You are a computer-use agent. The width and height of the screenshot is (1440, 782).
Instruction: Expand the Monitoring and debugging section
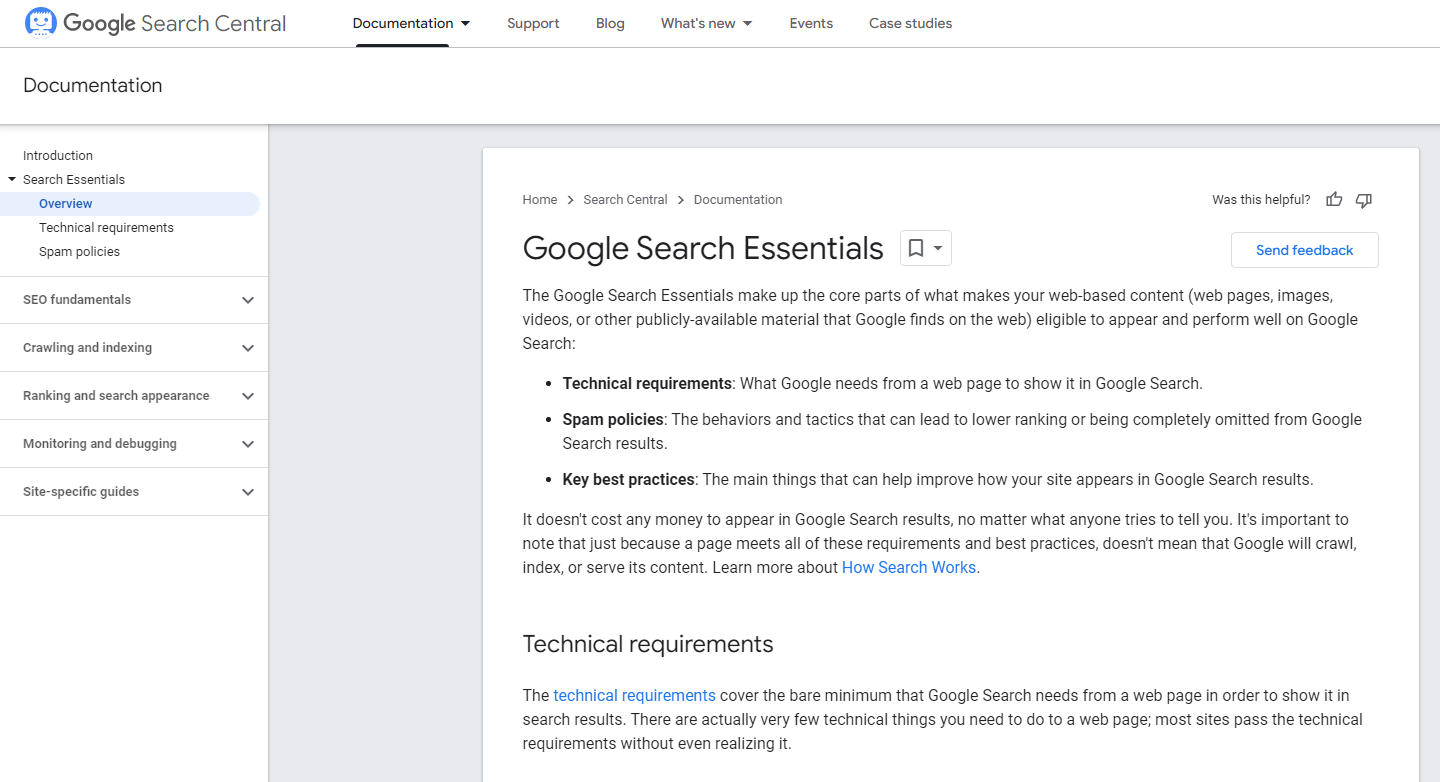pos(248,444)
